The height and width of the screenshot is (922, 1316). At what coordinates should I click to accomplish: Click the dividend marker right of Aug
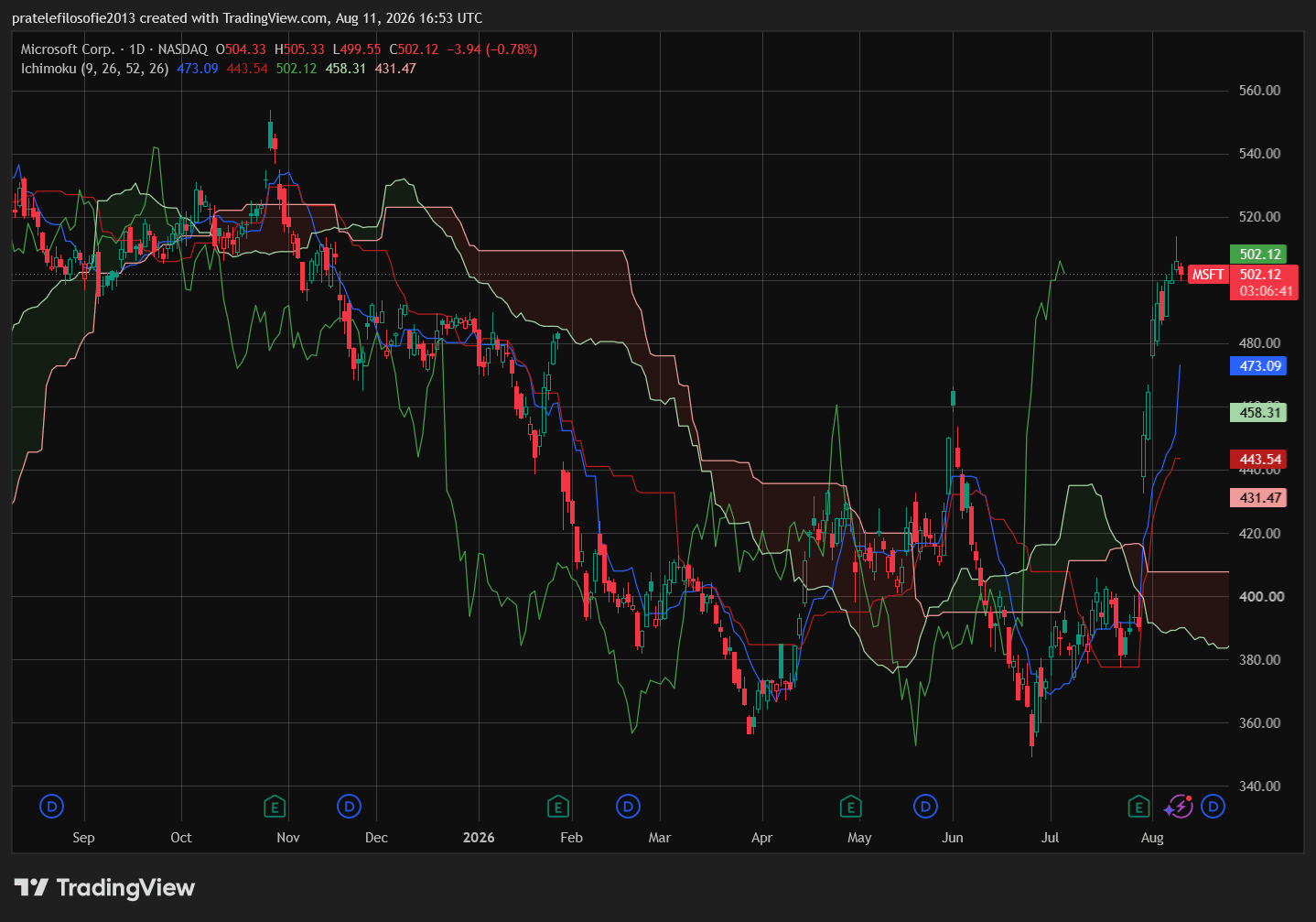pos(1214,807)
